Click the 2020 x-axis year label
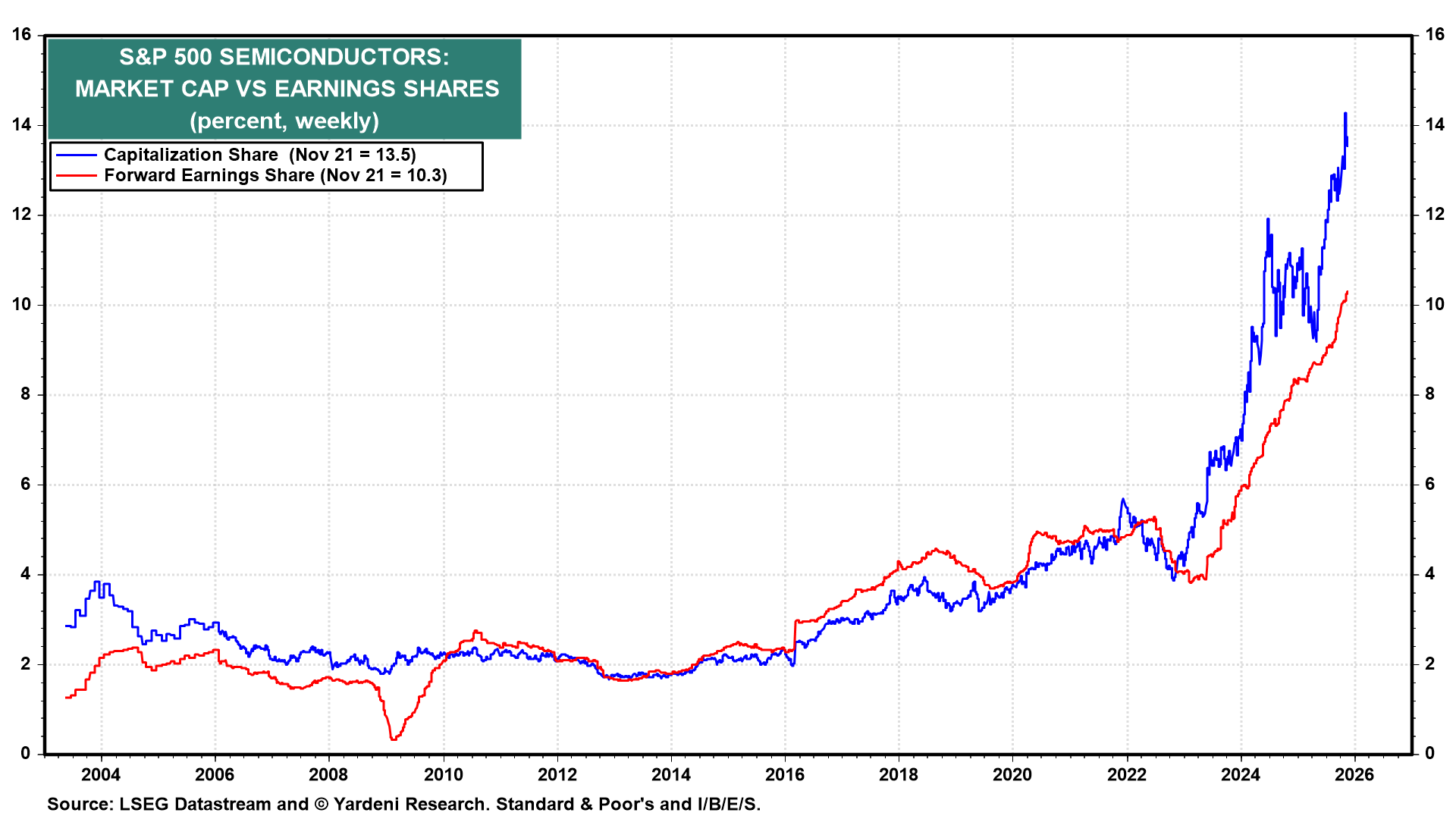The height and width of the screenshot is (819, 1456). (x=1012, y=775)
